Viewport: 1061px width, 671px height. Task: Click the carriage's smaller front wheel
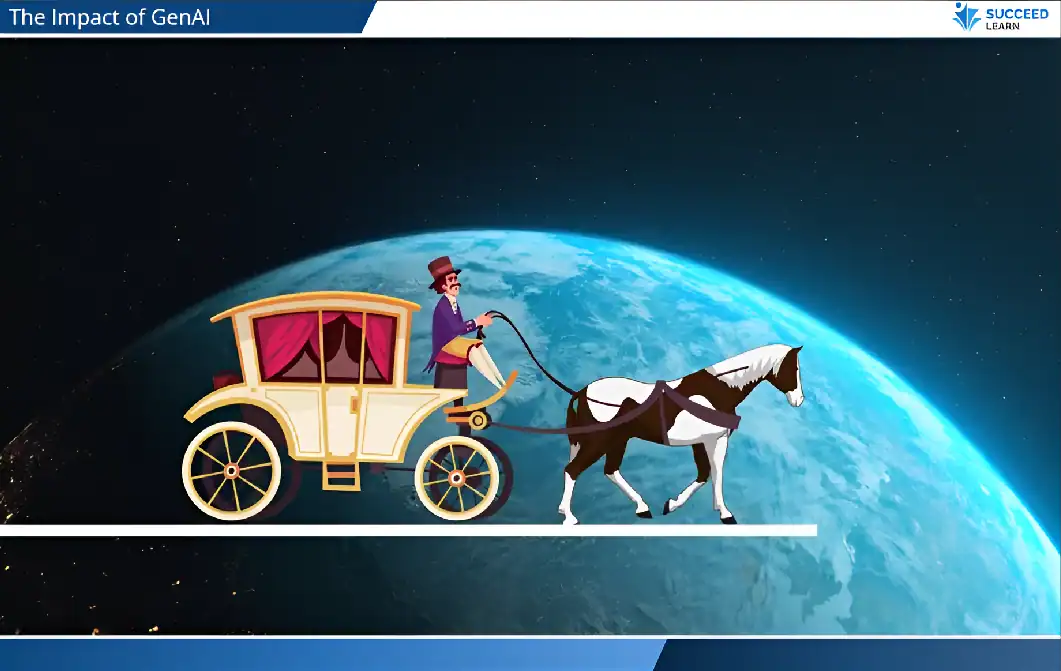click(457, 478)
